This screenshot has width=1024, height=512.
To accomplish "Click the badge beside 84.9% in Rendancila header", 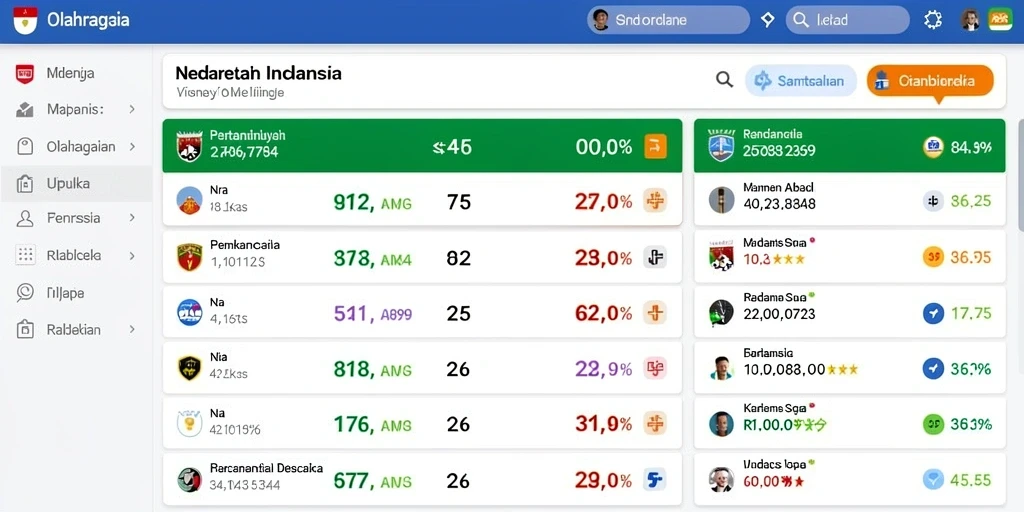I will click(933, 147).
